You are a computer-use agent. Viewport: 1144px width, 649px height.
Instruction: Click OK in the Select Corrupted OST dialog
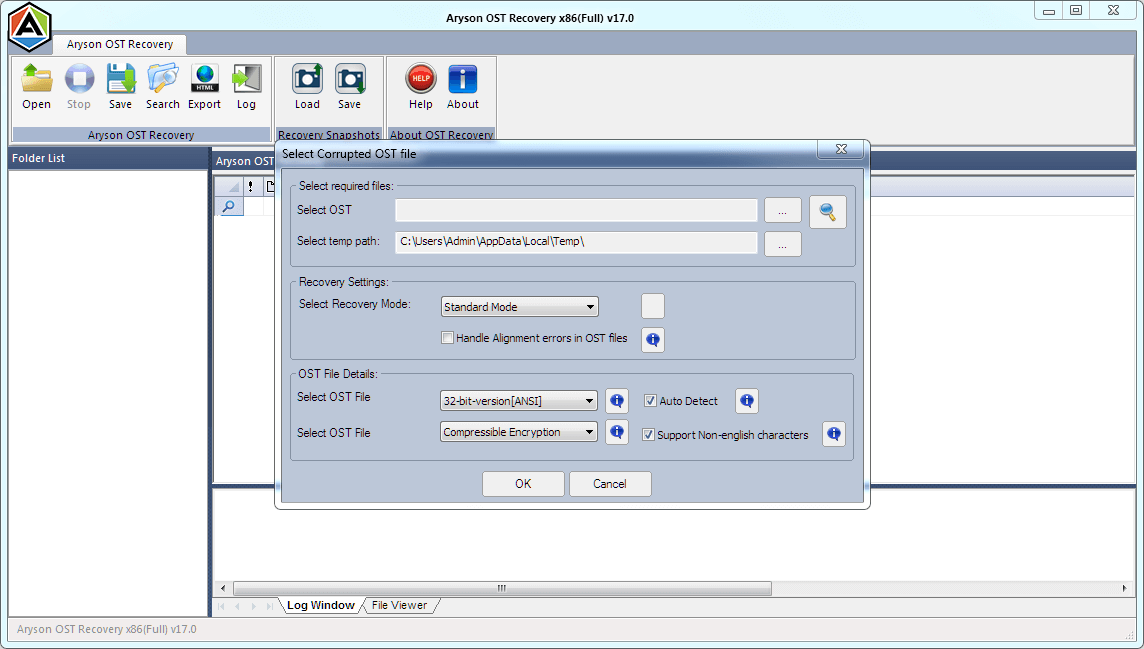click(523, 483)
